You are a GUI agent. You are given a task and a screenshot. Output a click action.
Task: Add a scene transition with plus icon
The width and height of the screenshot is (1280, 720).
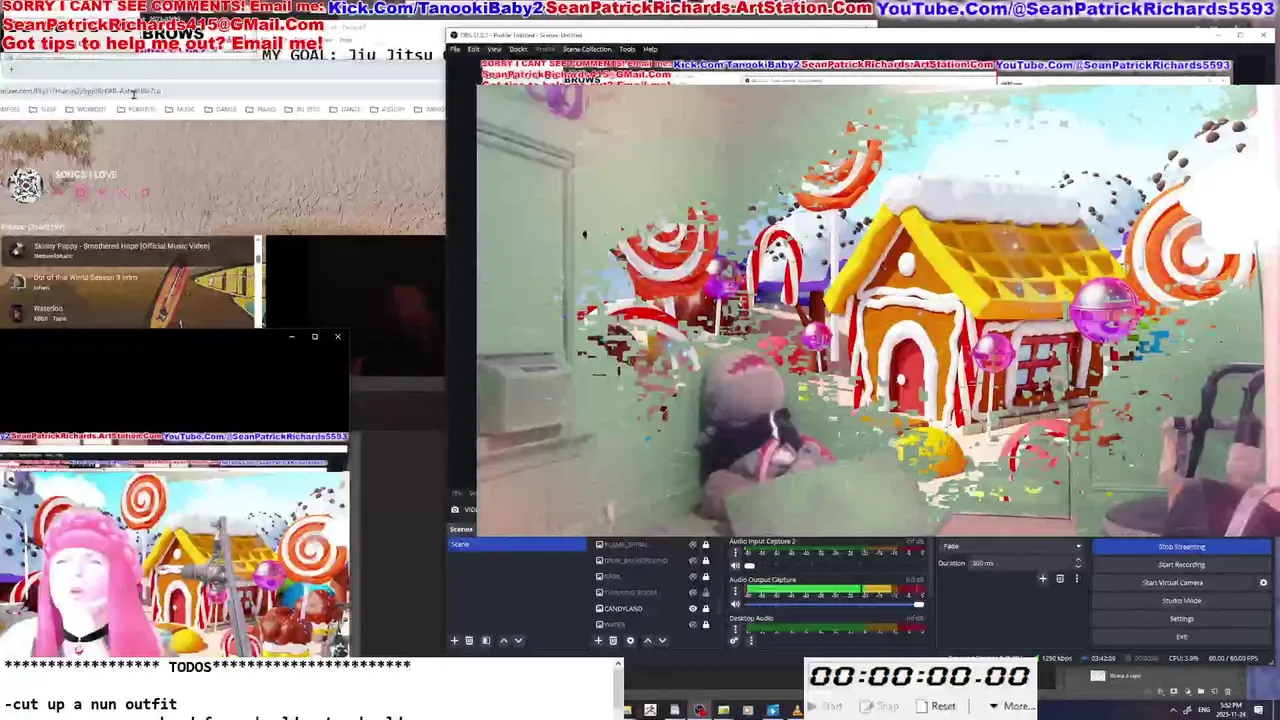pyautogui.click(x=1043, y=579)
